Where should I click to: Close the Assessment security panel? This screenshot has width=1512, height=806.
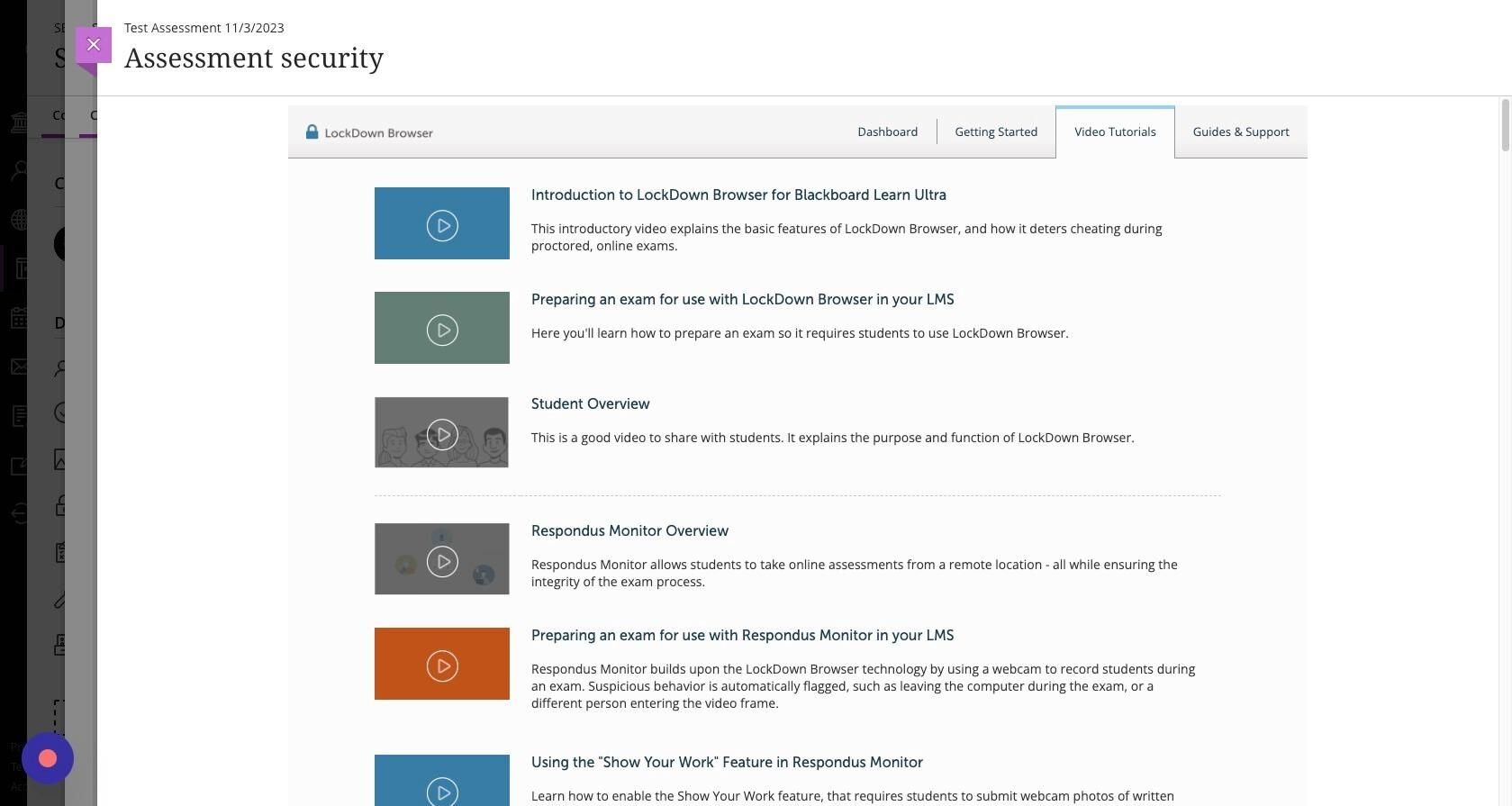pyautogui.click(x=94, y=45)
